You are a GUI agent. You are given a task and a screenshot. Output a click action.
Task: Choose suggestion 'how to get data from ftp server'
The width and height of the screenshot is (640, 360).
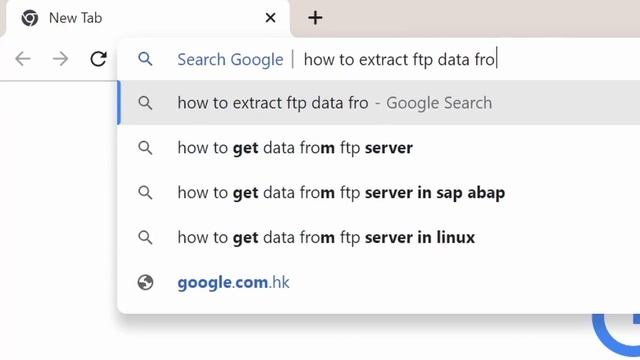[379, 148]
